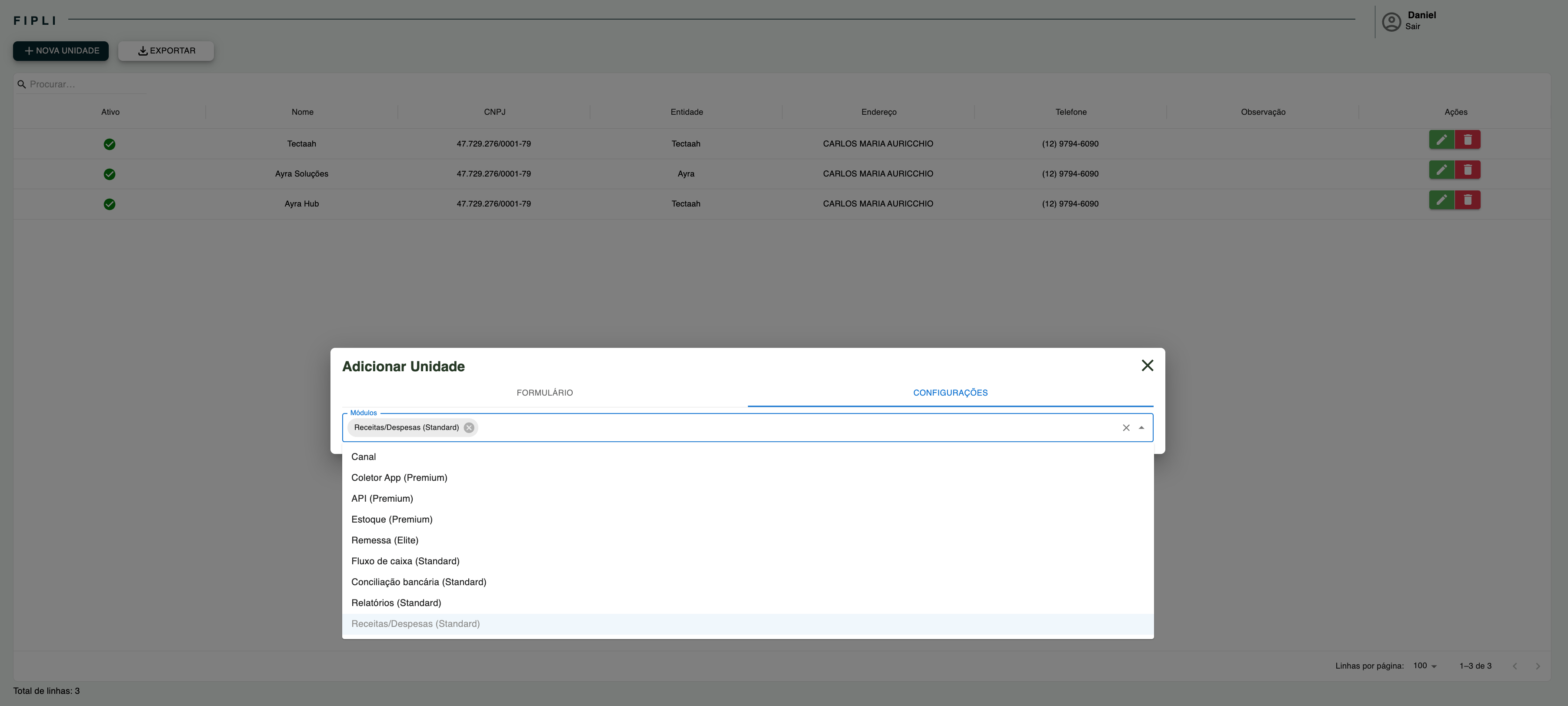This screenshot has width=1568, height=706.
Task: Open rows per page dropdown
Action: tap(1425, 666)
